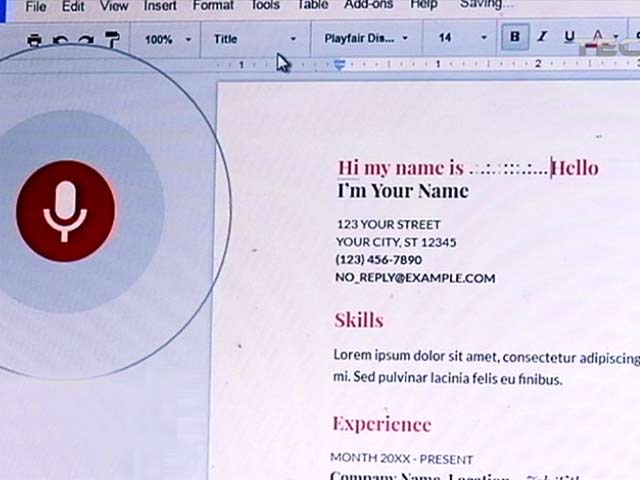Click the 'Saving...' status text
Viewport: 640px width, 480px height.
(x=487, y=4)
